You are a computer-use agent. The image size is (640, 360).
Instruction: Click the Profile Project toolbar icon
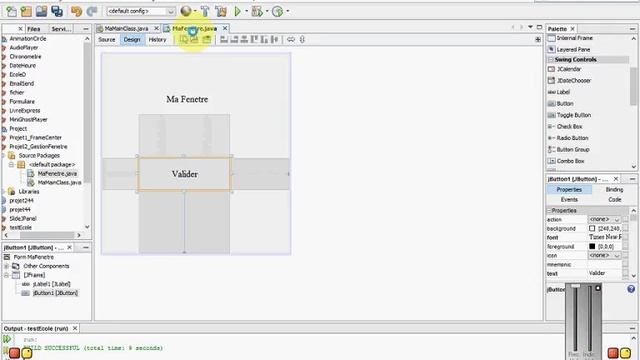(278, 11)
